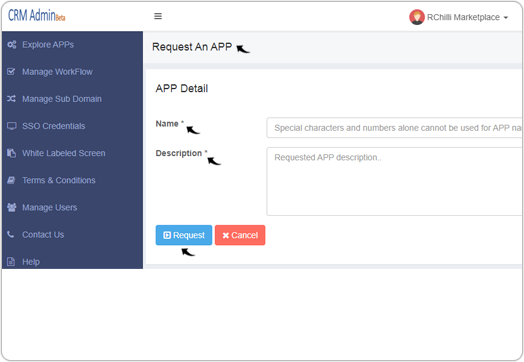
Task: Click the White Labeled Screen icon
Action: click(x=11, y=153)
